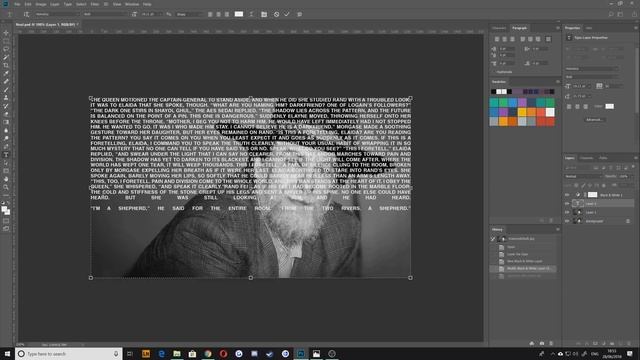Image resolution: width=640 pixels, height=360 pixels.
Task: Click the Background layer row
Action: (599, 221)
